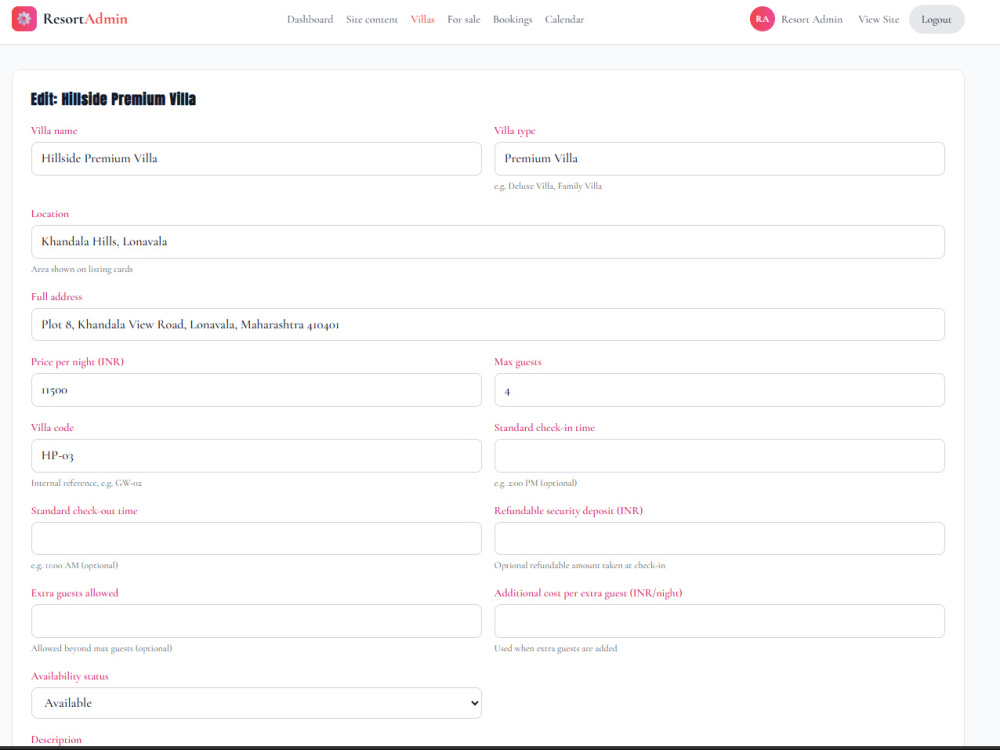Open the Calendar page
This screenshot has width=1000, height=750.
tap(564, 20)
